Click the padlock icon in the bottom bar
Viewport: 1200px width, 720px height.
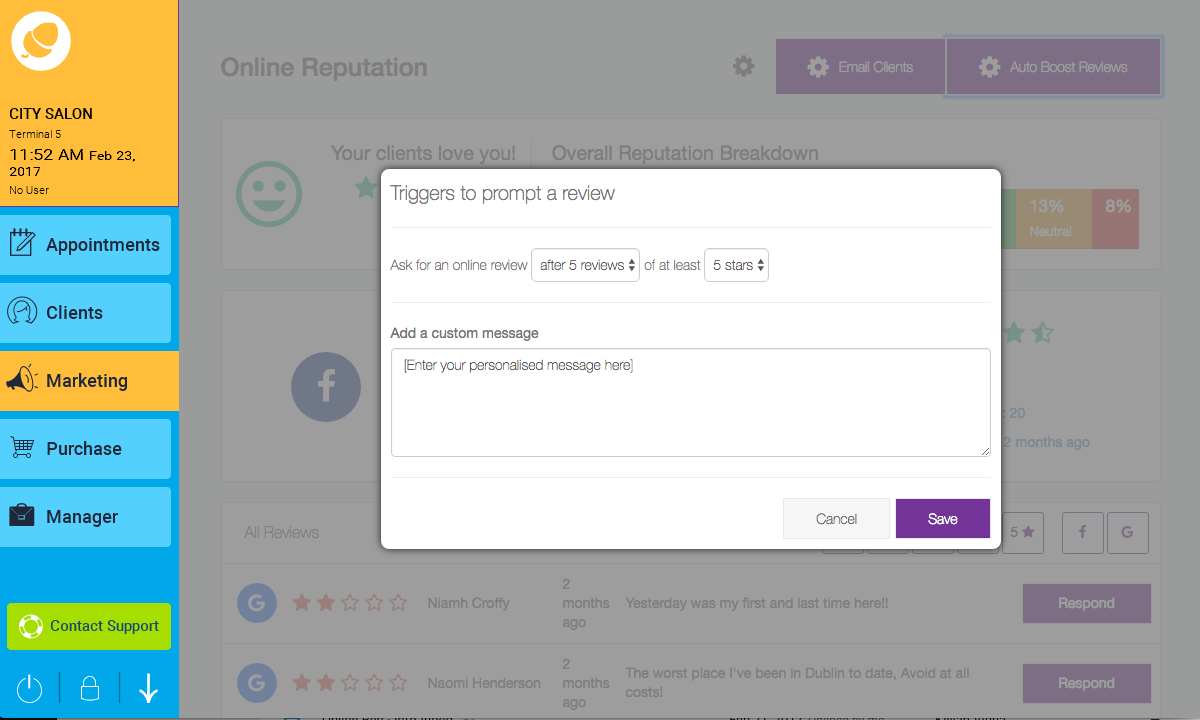(88, 688)
